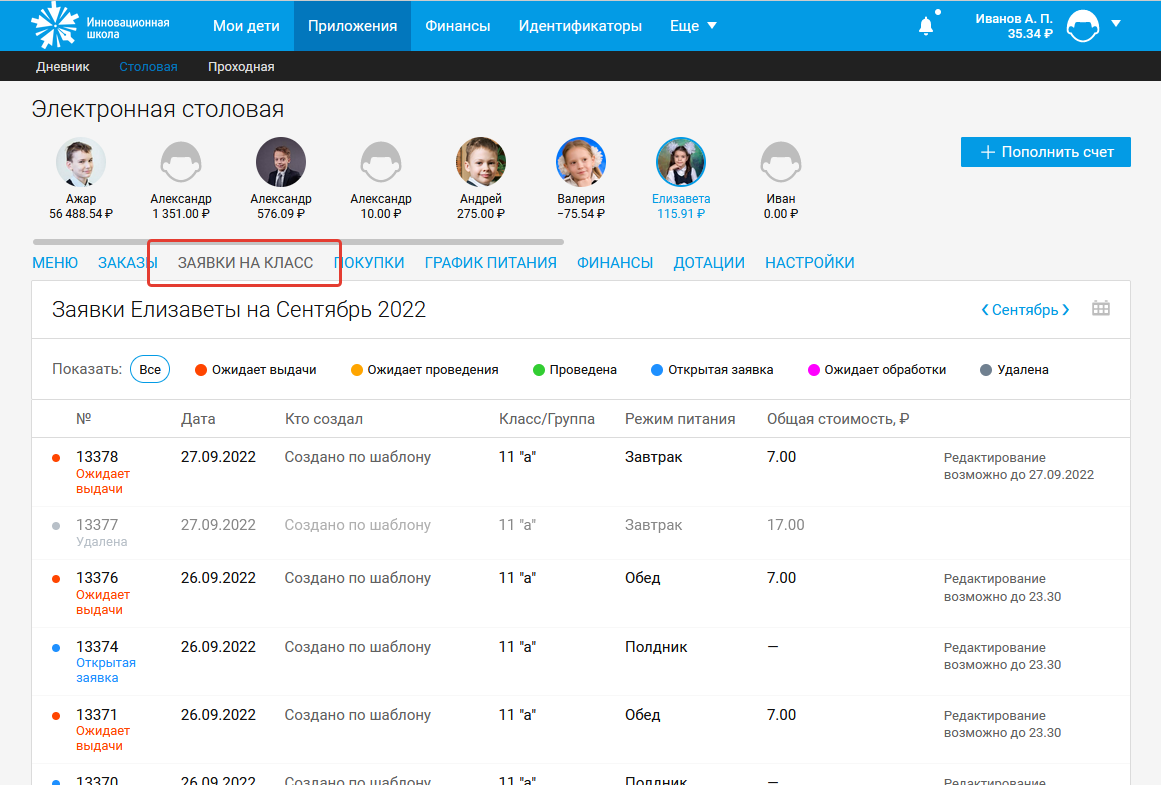Image resolution: width=1161 pixels, height=785 pixels.
Task: Select child Елизавета avatar
Action: point(680,162)
